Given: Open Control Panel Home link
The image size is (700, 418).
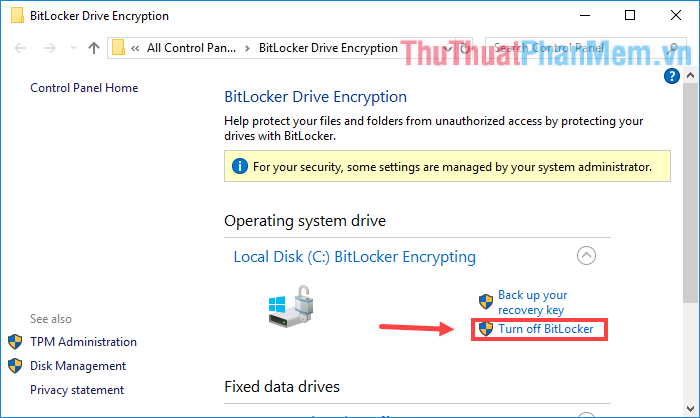Looking at the screenshot, I should pos(84,88).
